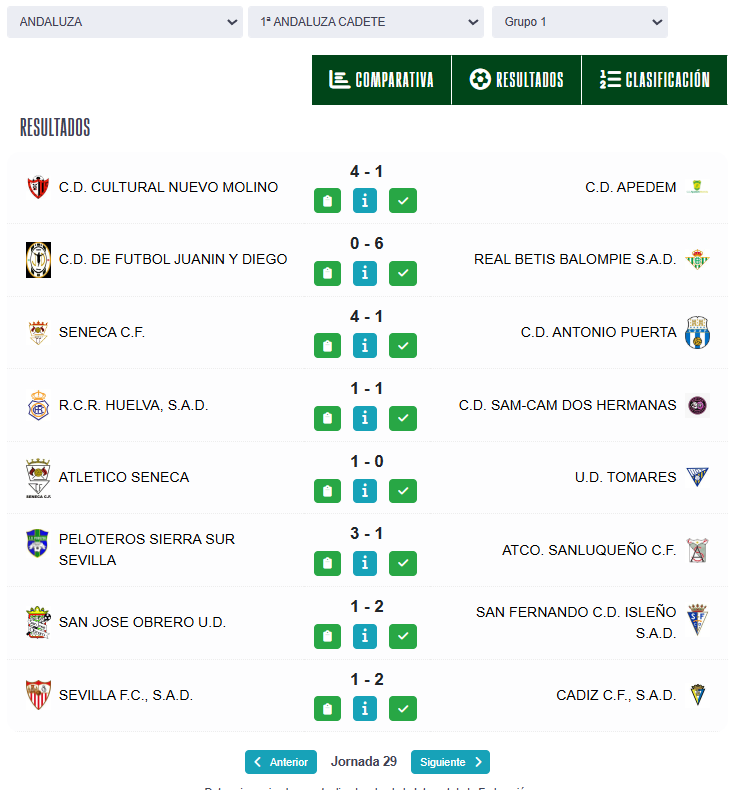Open the ANDALUZA federation dropdown
The image size is (735, 790).
(x=125, y=22)
